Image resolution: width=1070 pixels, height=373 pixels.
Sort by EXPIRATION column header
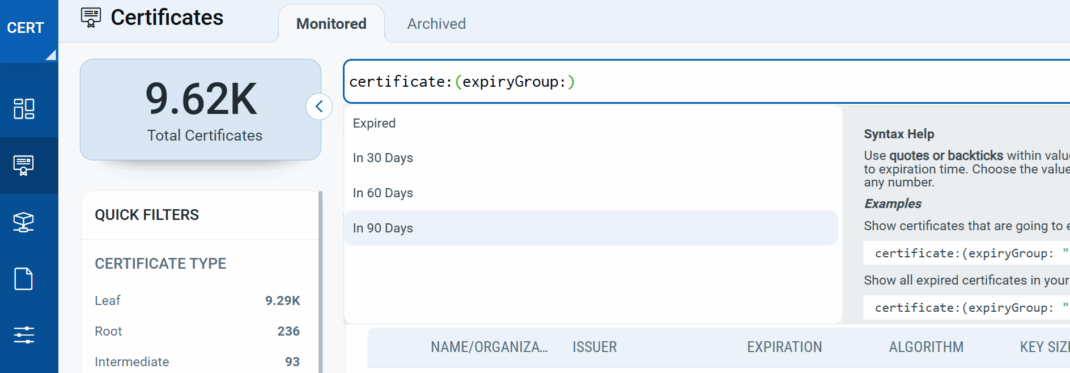(x=784, y=347)
